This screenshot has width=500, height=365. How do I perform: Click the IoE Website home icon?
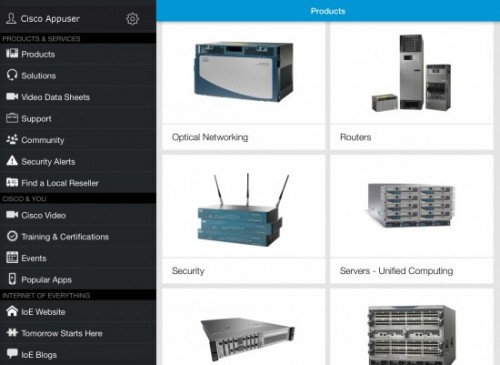[12, 311]
